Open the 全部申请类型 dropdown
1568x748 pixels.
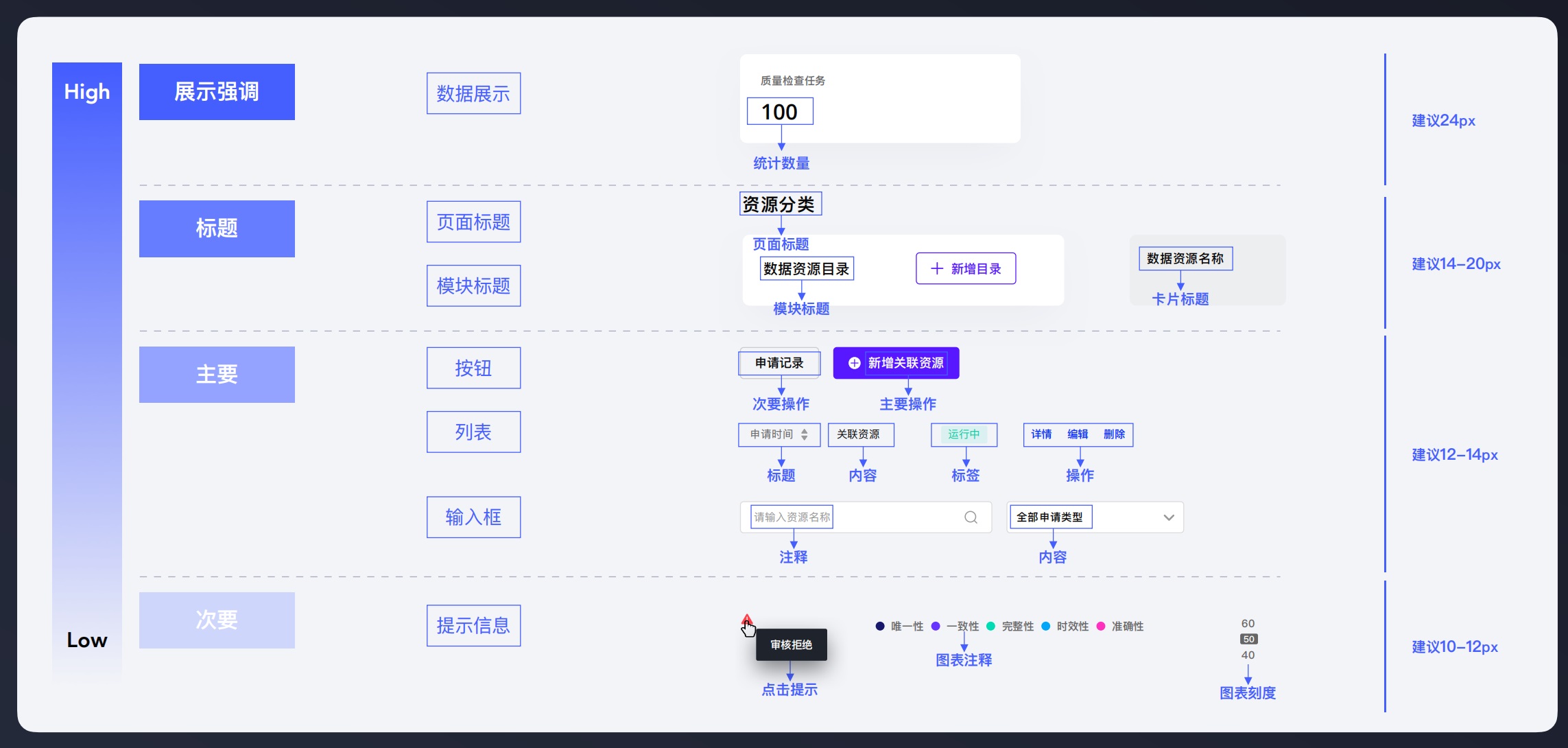1168,517
